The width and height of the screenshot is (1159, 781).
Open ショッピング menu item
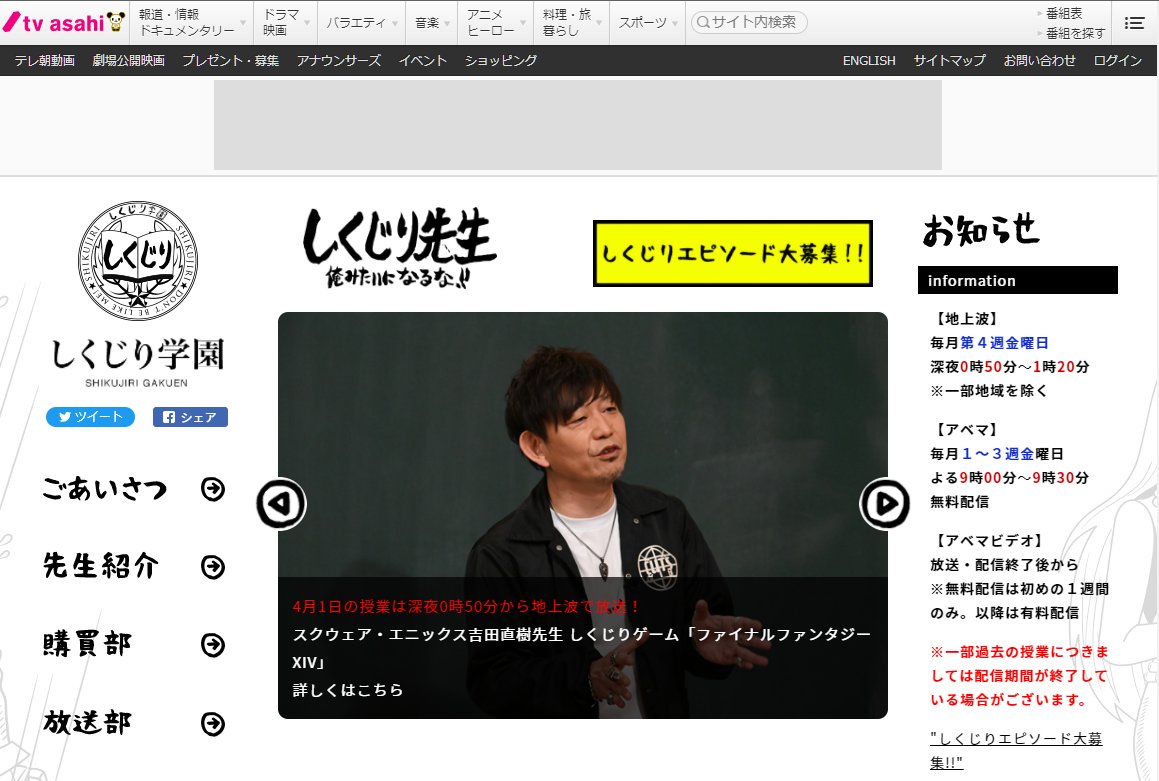tap(500, 61)
